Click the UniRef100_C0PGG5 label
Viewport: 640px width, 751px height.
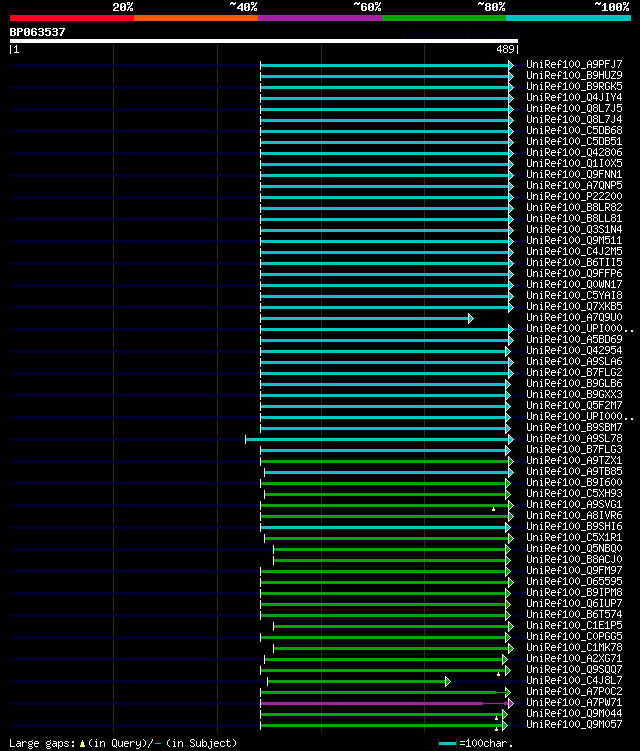574,637
